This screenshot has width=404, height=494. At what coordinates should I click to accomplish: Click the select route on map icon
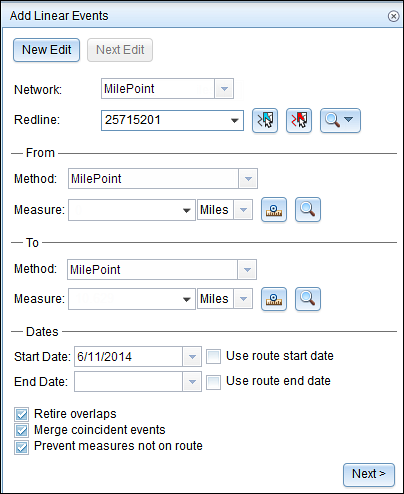point(265,120)
